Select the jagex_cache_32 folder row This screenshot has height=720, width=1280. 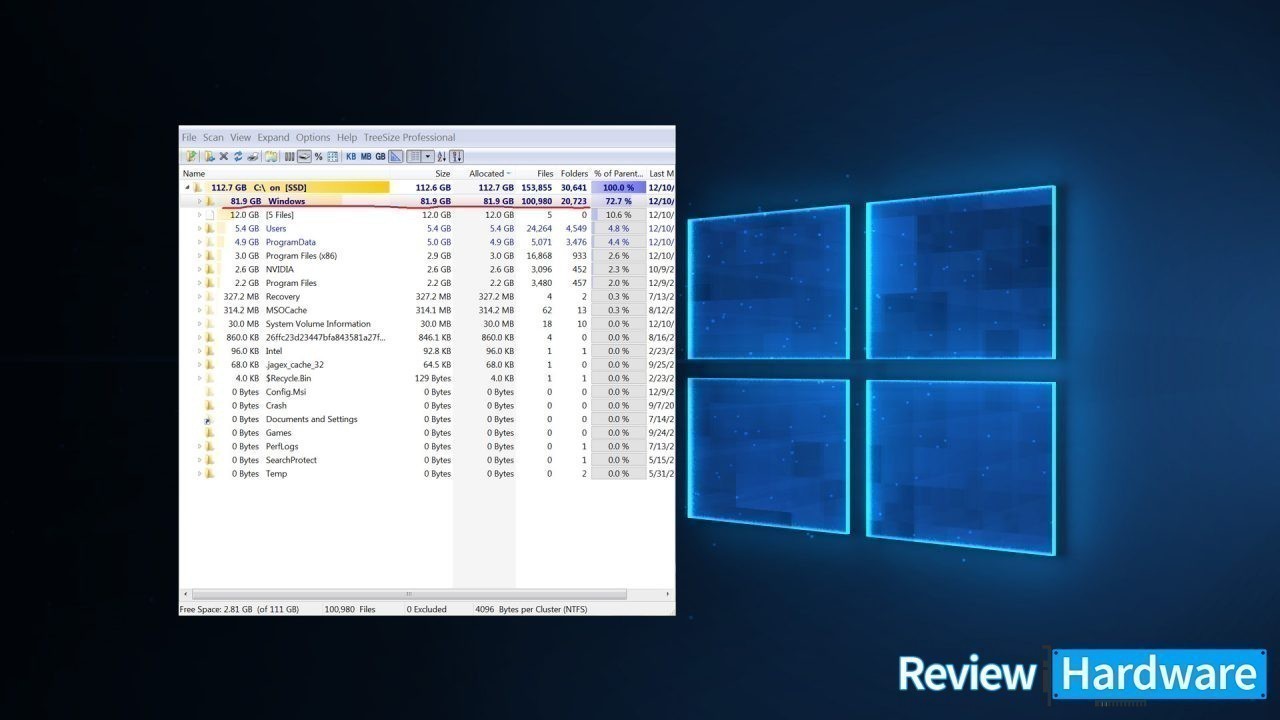pyautogui.click(x=427, y=365)
